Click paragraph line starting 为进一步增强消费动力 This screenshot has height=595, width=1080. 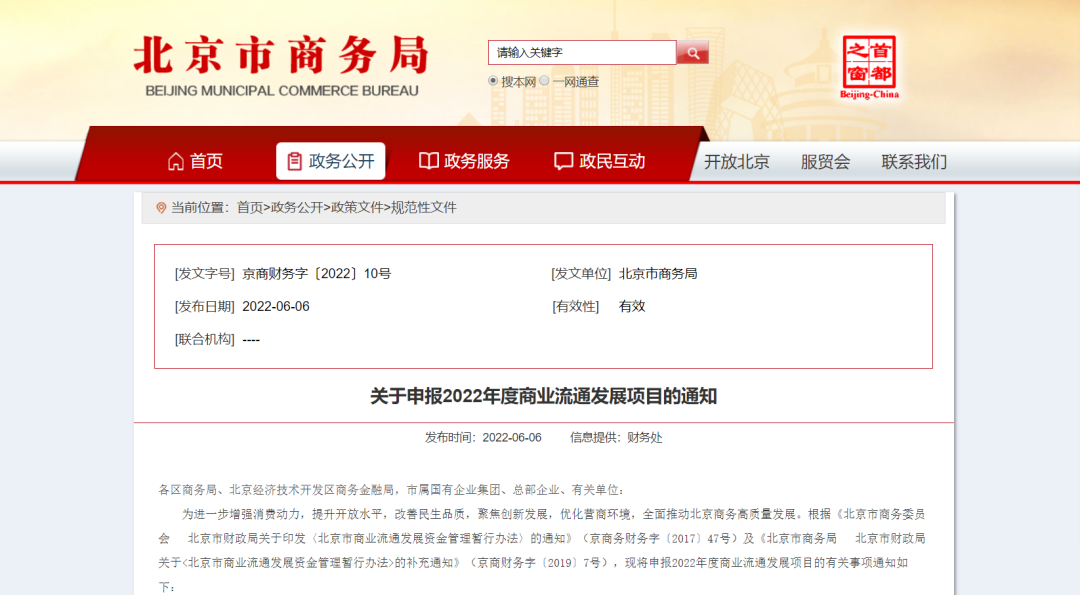pos(553,514)
